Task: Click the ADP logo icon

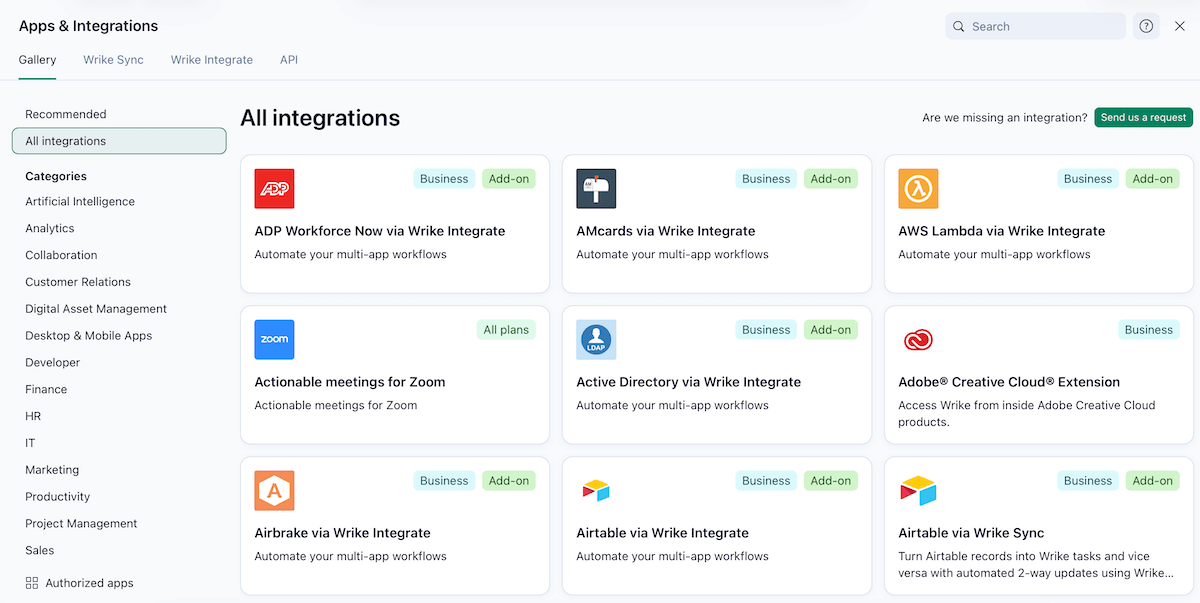Action: 274,188
